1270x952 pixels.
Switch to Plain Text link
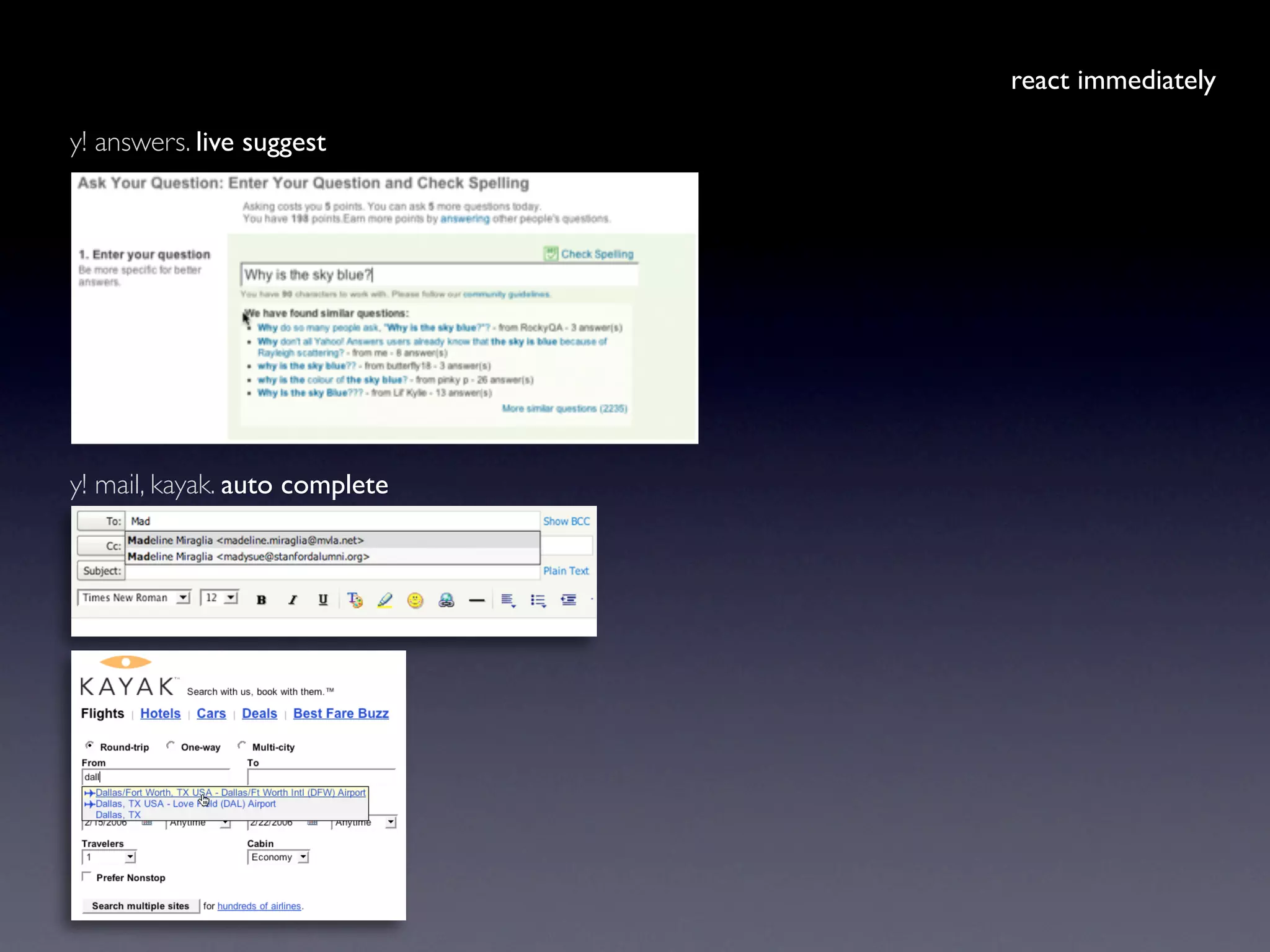pyautogui.click(x=566, y=571)
